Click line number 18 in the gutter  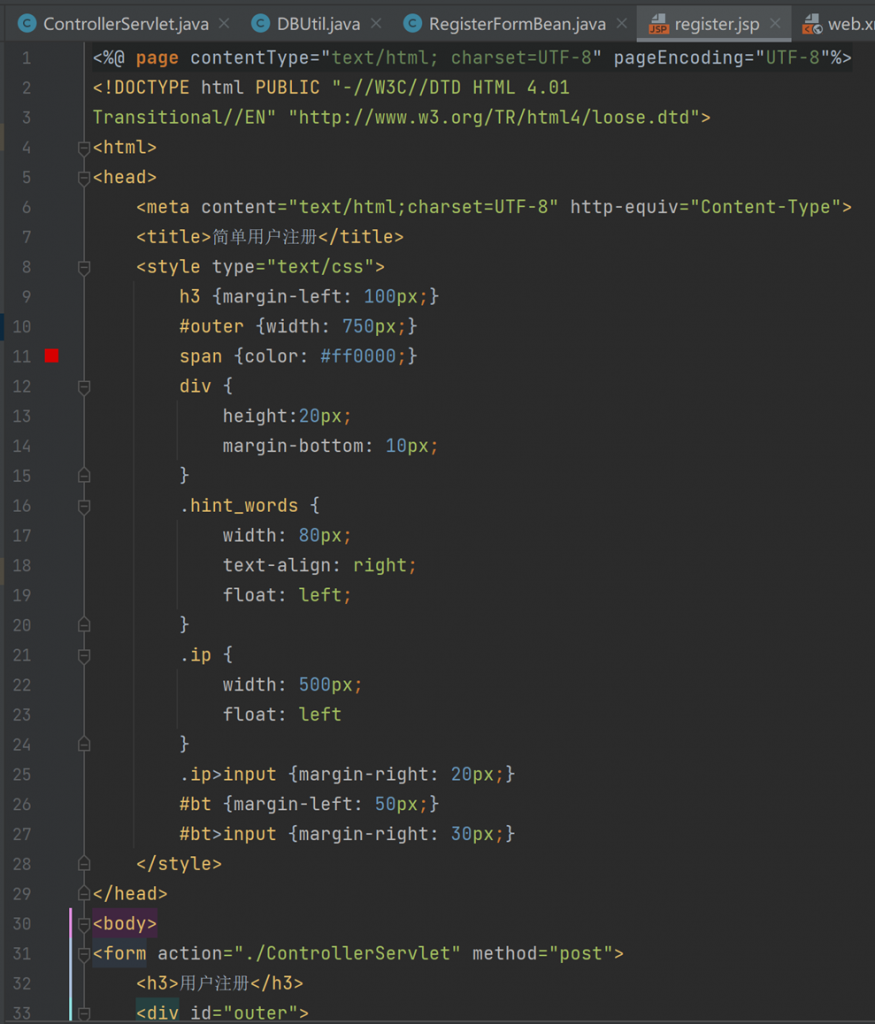[22, 566]
